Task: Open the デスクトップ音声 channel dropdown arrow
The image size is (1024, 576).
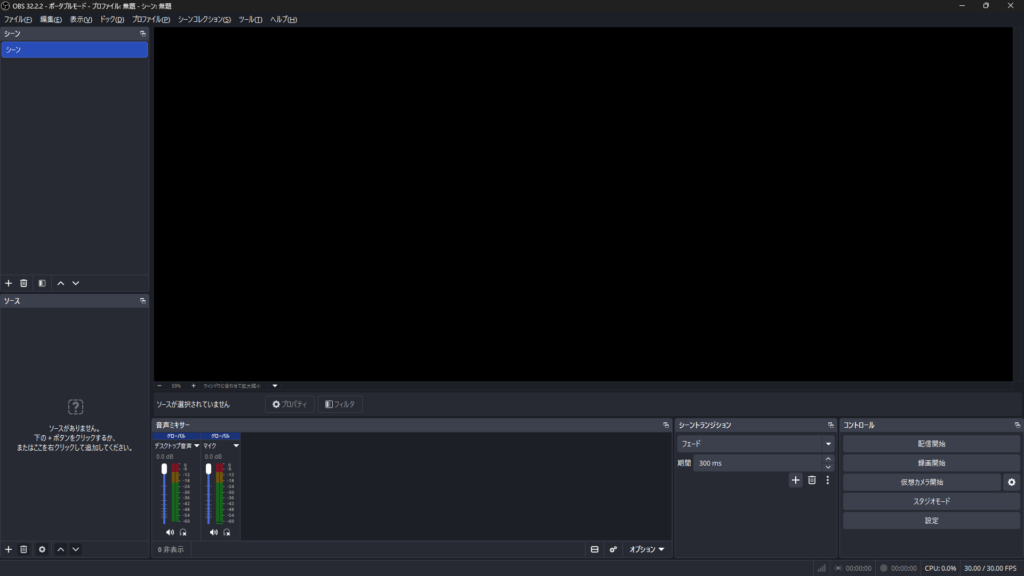Action: [x=197, y=446]
